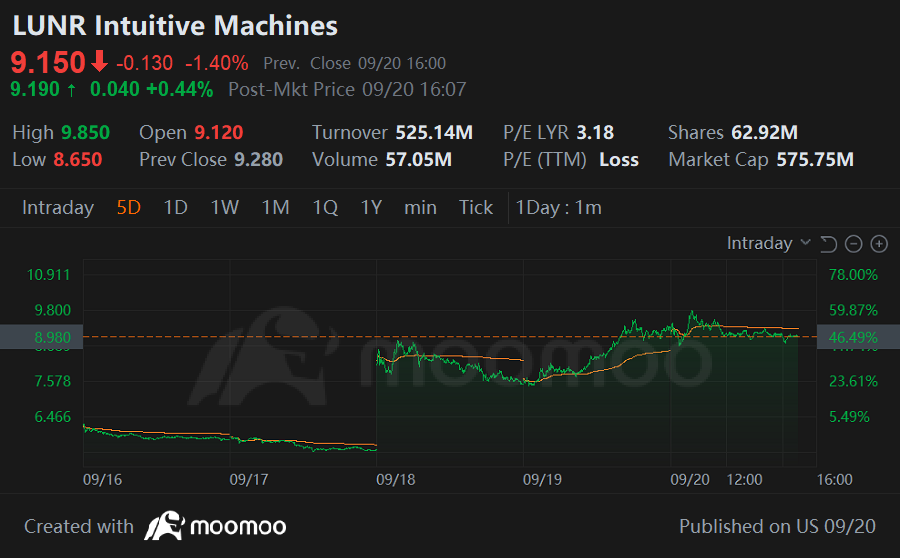Switch to the Intraday tab
This screenshot has height=558, width=900.
[x=58, y=207]
